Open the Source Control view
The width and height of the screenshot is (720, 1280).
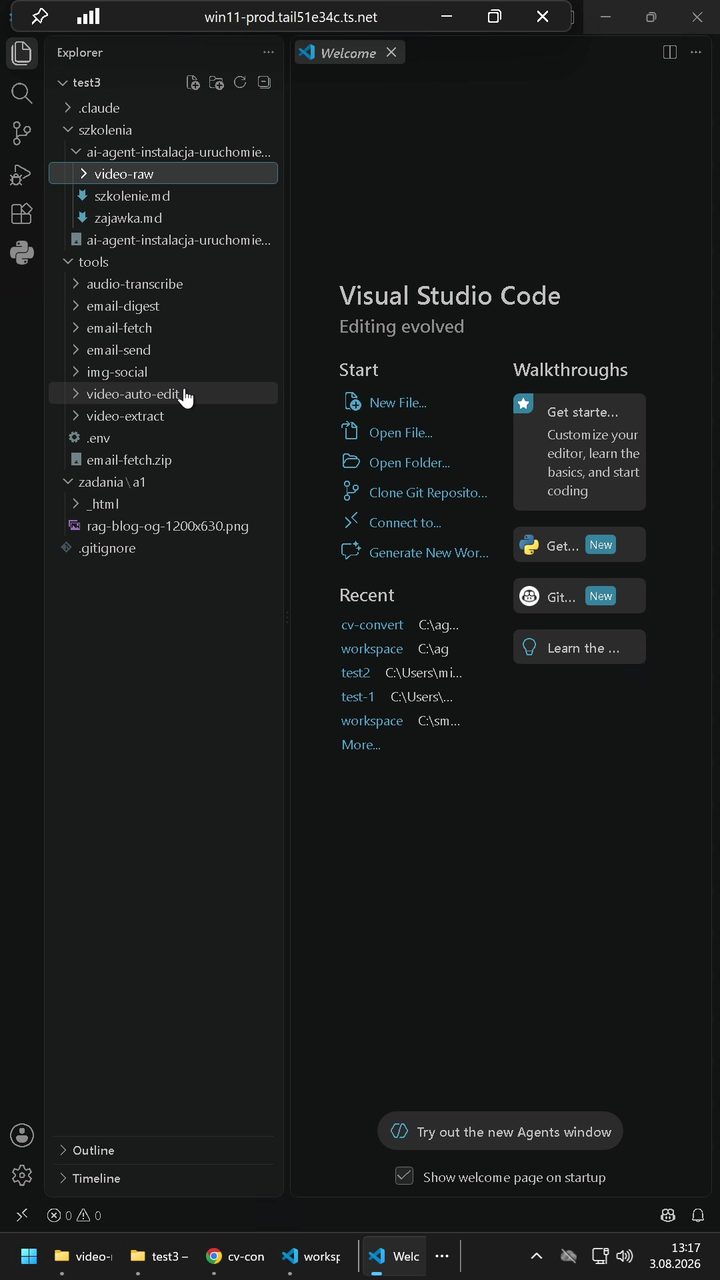click(x=21, y=133)
